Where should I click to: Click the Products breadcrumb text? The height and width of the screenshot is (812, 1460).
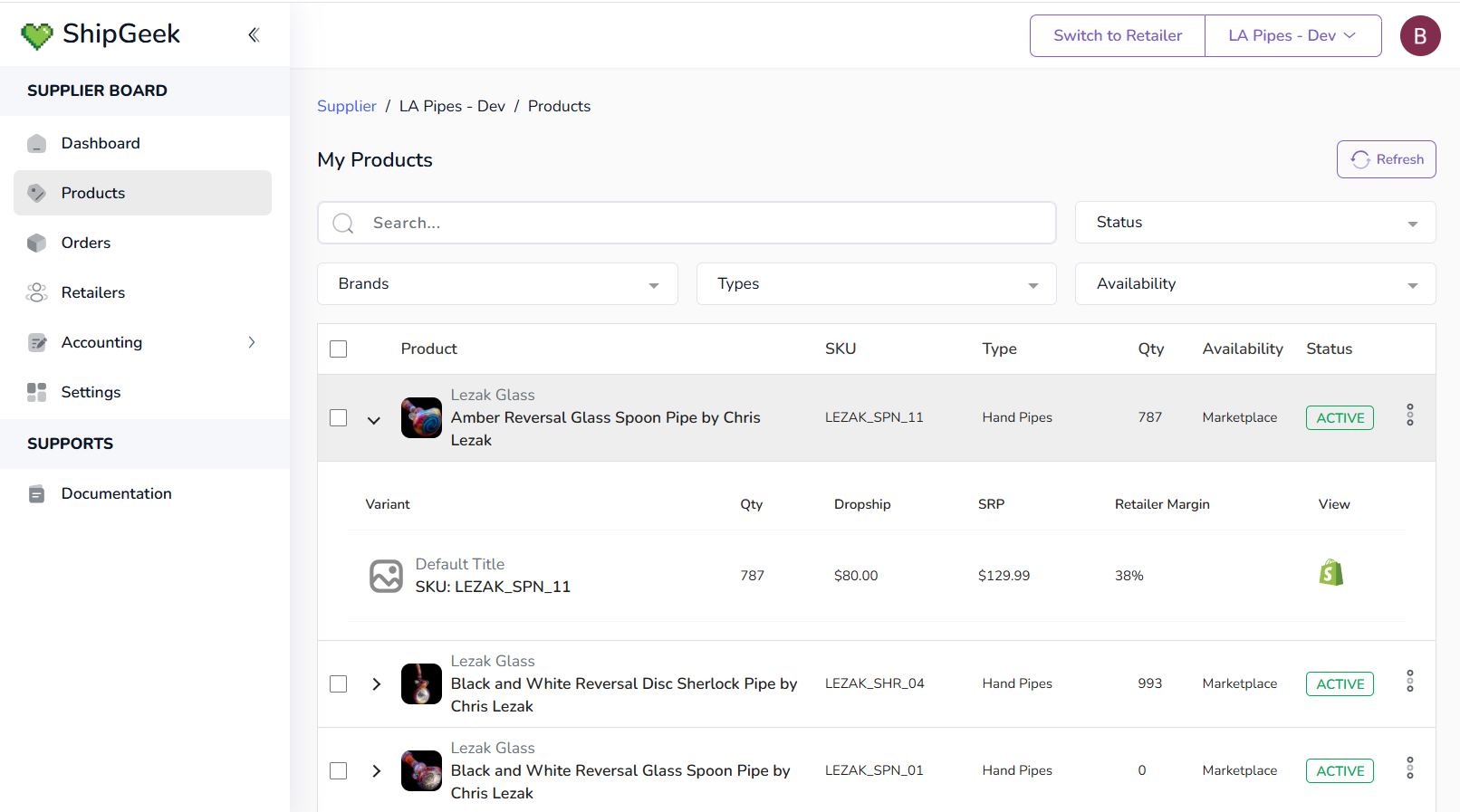click(x=559, y=106)
